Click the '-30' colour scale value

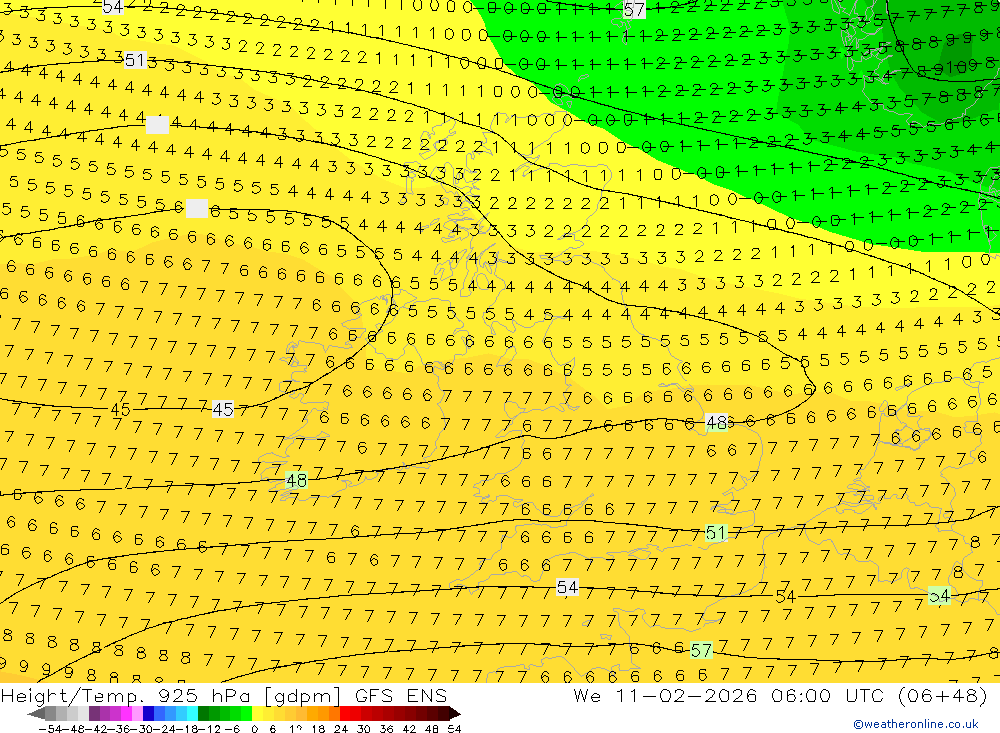tap(142, 729)
